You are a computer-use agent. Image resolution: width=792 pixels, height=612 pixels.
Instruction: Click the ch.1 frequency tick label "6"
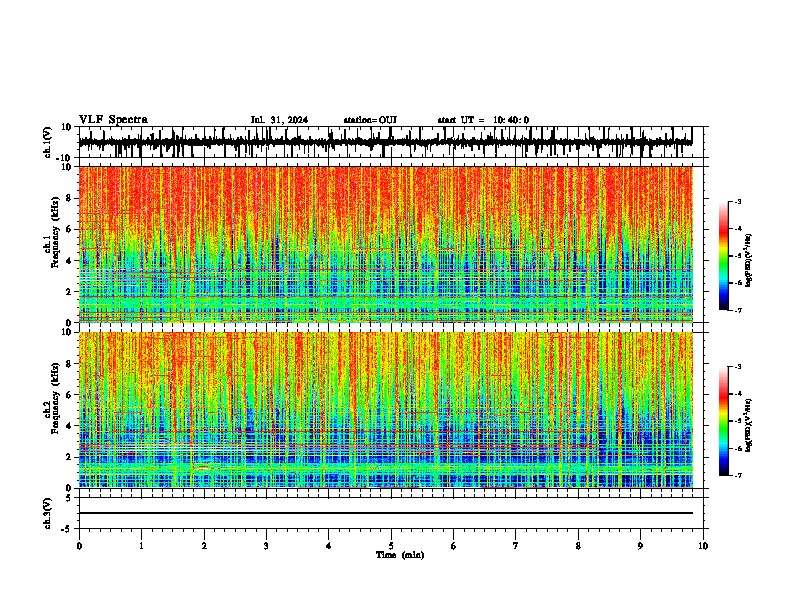tap(70, 229)
